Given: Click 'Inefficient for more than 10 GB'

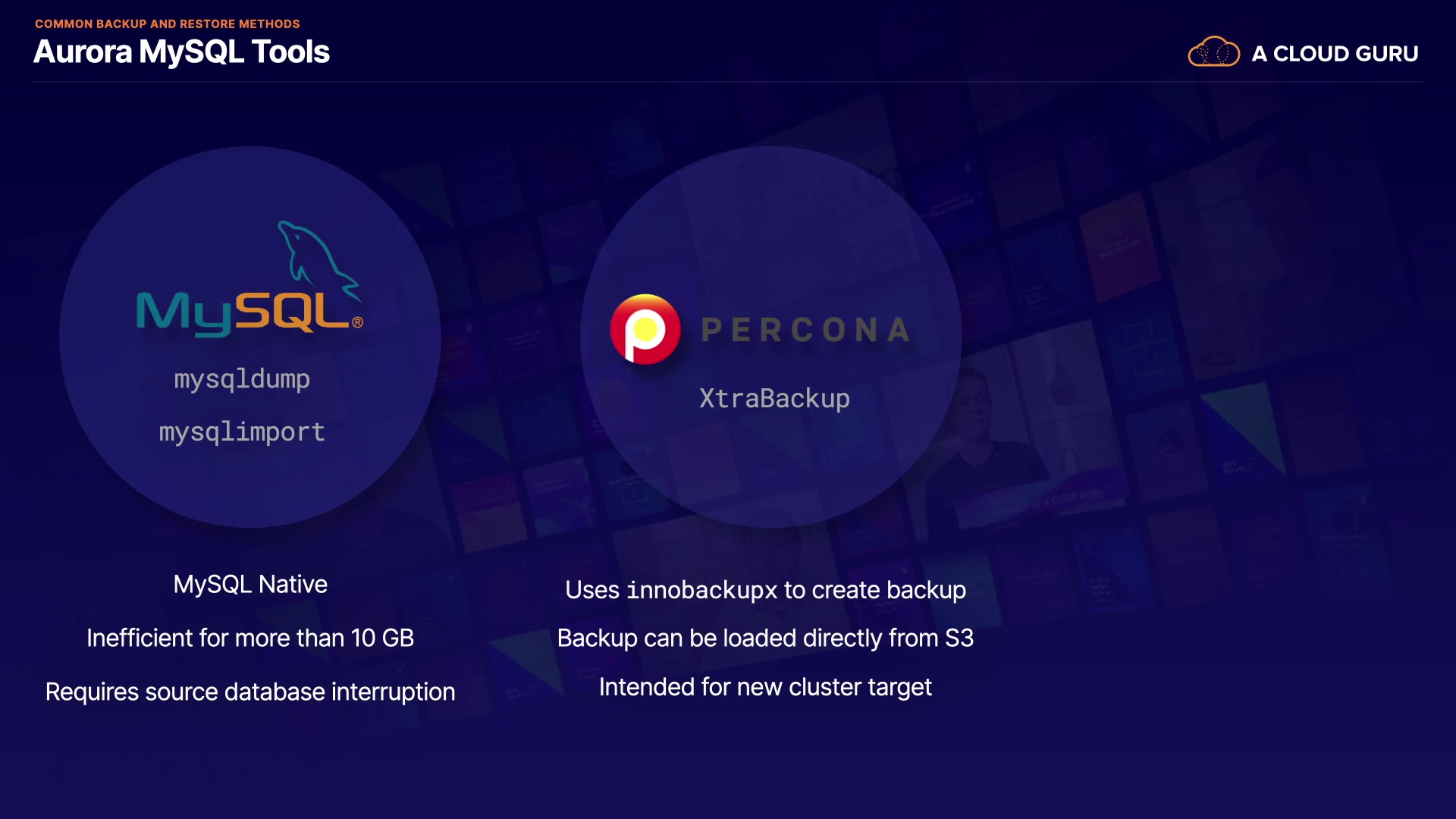Looking at the screenshot, I should [250, 638].
